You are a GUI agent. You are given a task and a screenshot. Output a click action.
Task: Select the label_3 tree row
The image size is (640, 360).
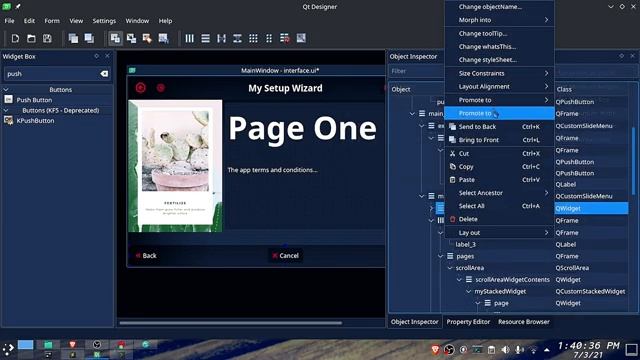[x=466, y=244]
